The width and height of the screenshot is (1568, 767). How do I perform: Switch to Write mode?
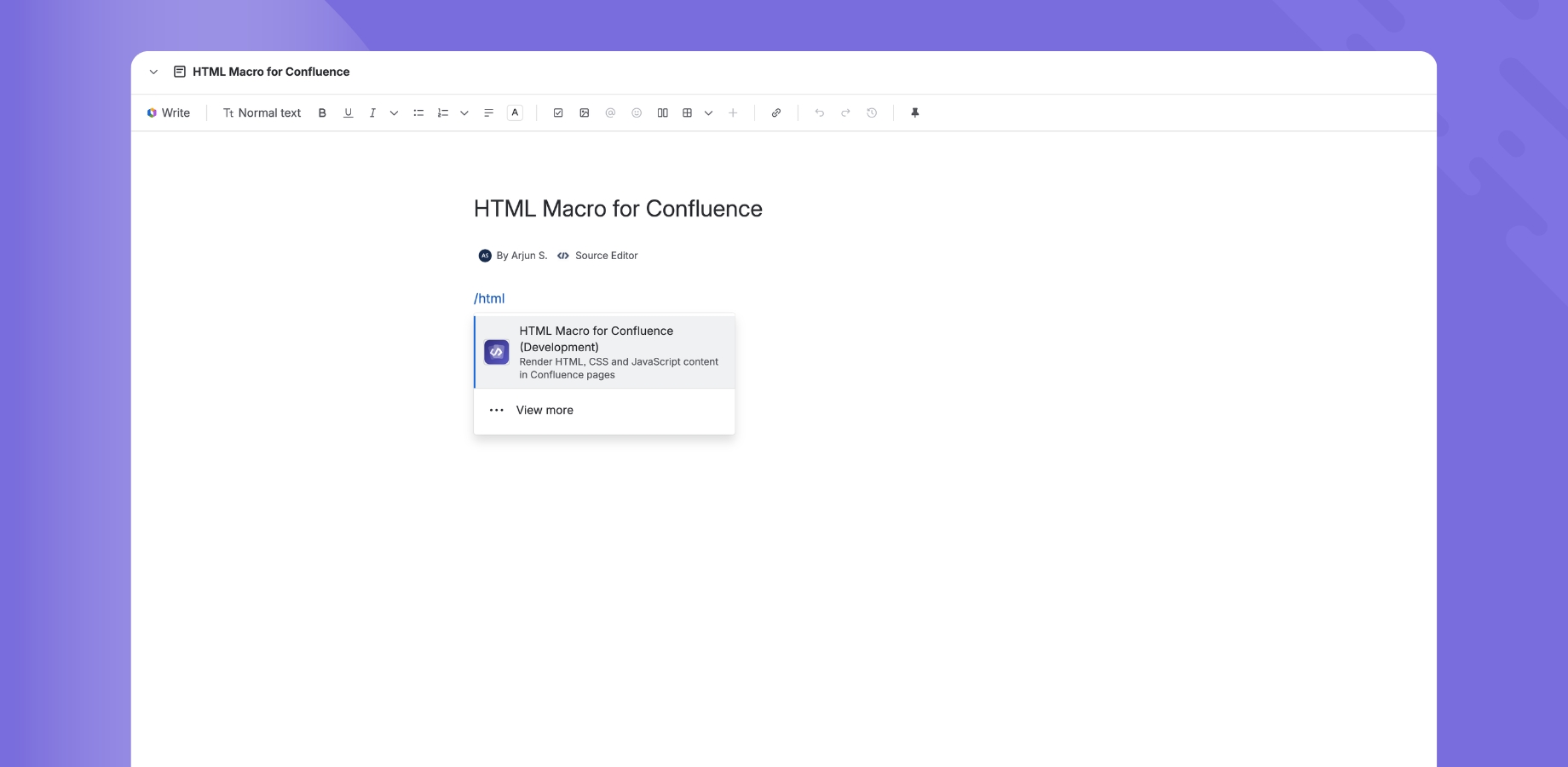pyautogui.click(x=169, y=112)
